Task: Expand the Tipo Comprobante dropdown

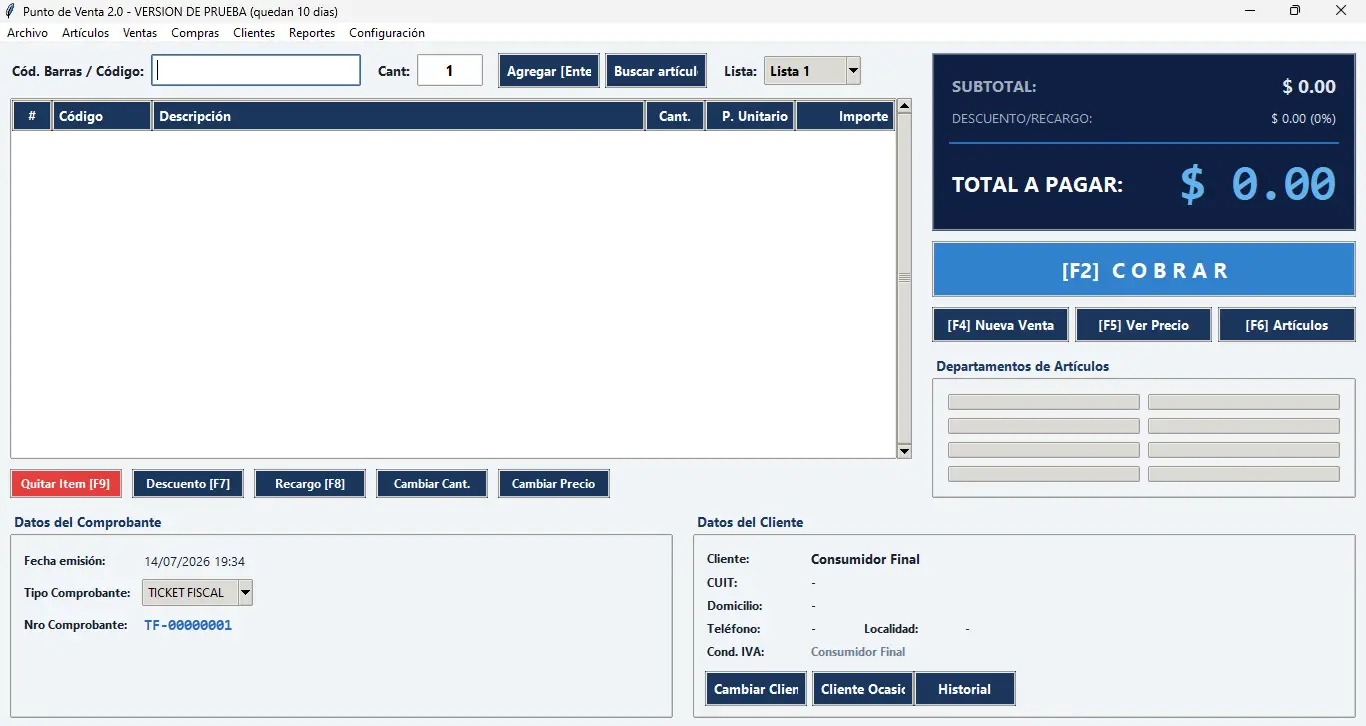Action: point(246,592)
